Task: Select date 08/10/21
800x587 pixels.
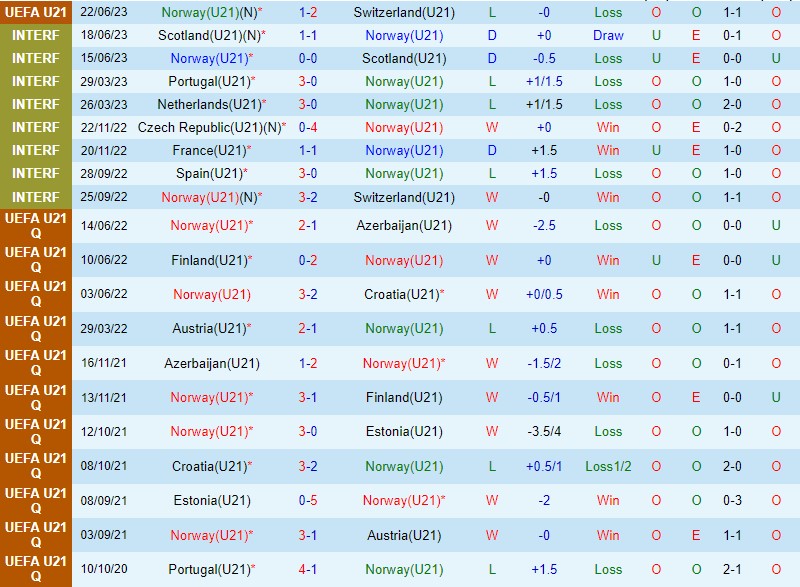Action: 104,466
